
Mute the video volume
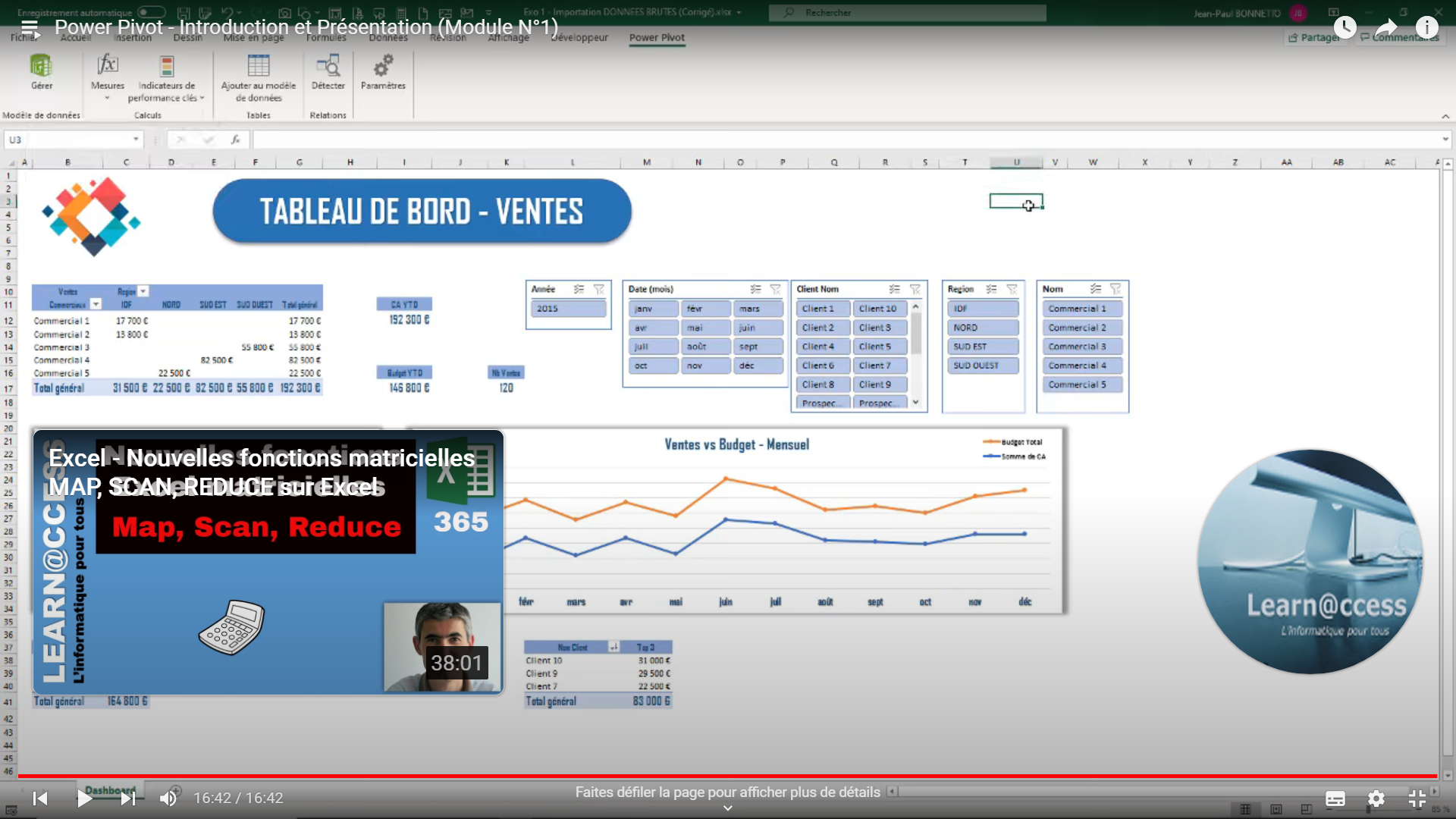click(x=168, y=798)
